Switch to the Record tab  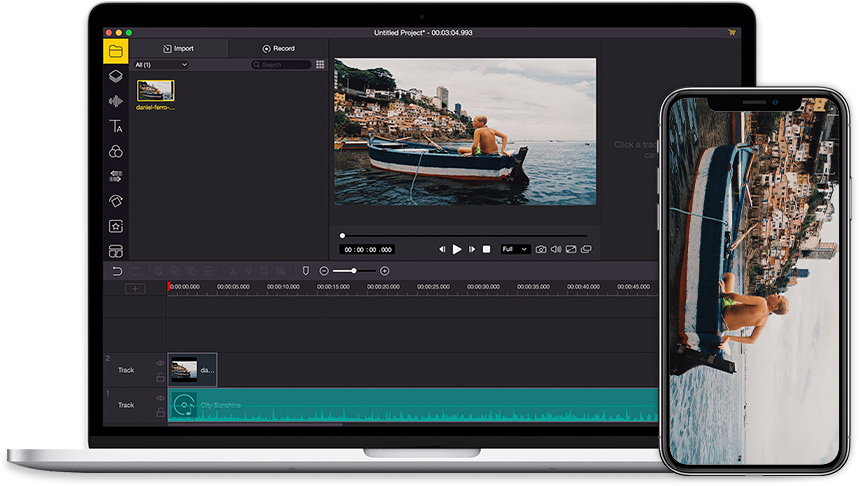pos(279,48)
